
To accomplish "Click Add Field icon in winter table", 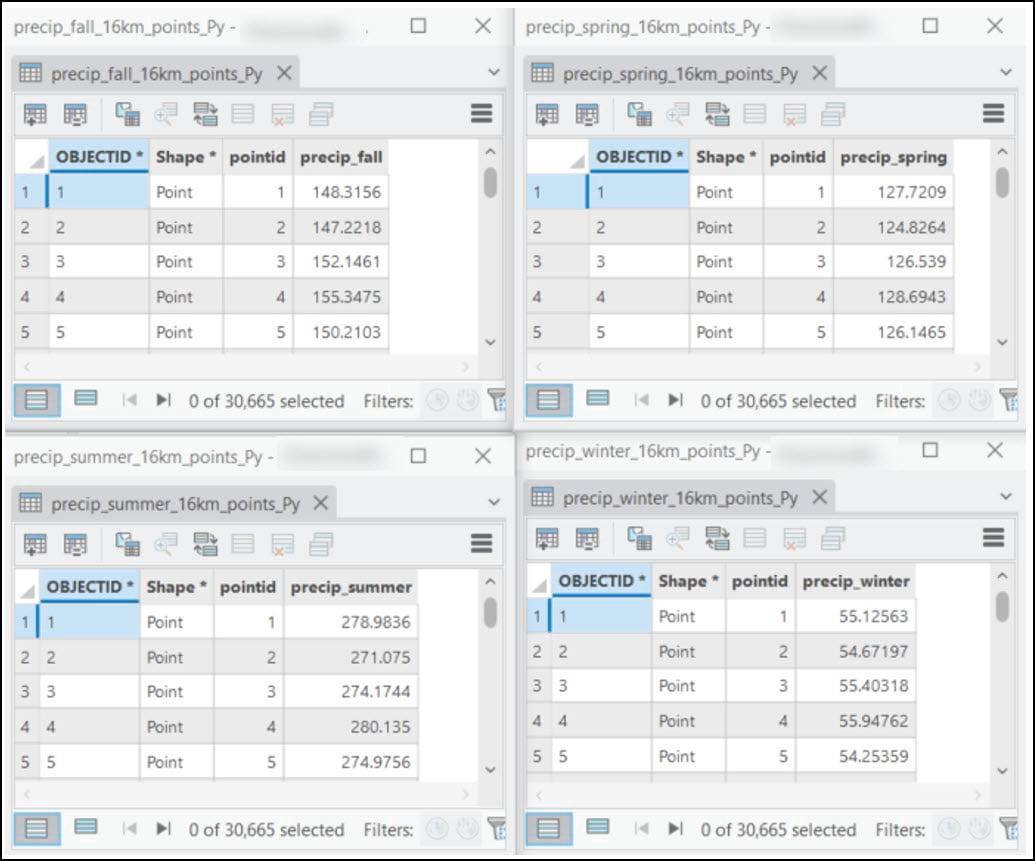I will [x=547, y=538].
